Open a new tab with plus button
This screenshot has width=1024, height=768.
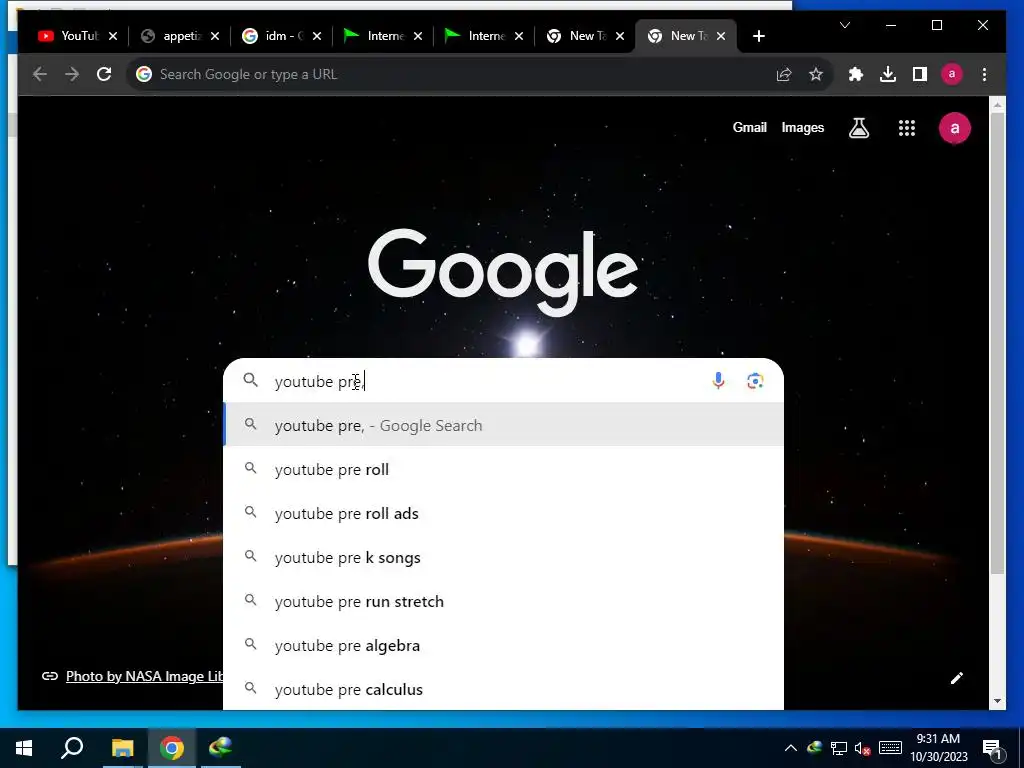(x=758, y=36)
